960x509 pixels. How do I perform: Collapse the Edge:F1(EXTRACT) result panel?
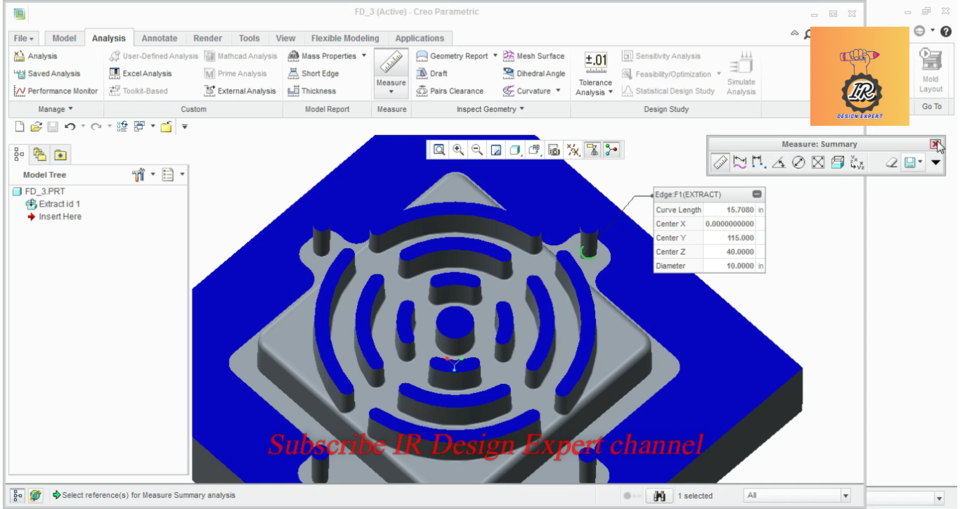click(757, 194)
